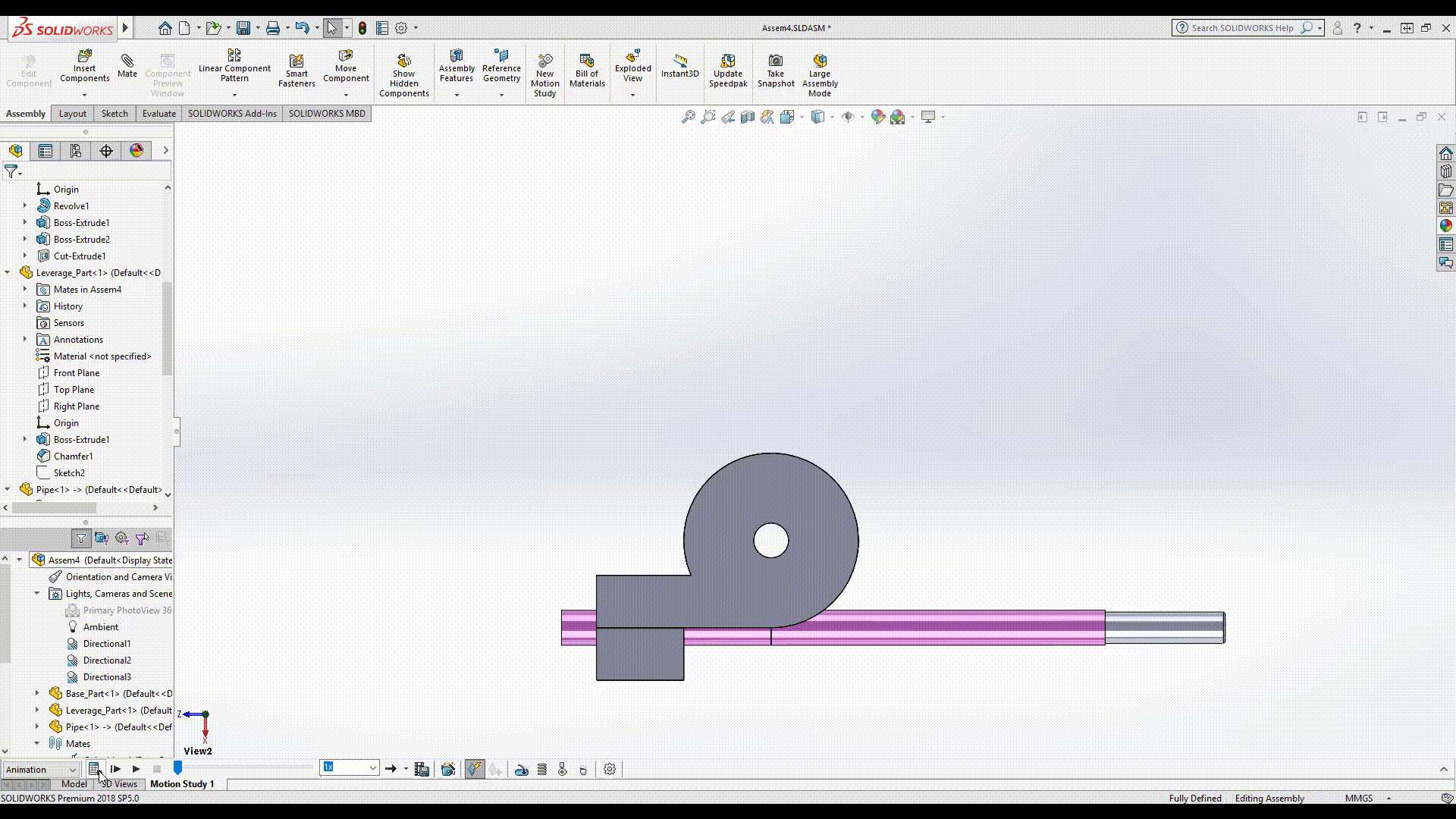1456x819 pixels.
Task: Select the Move Component tool
Action: (x=346, y=68)
